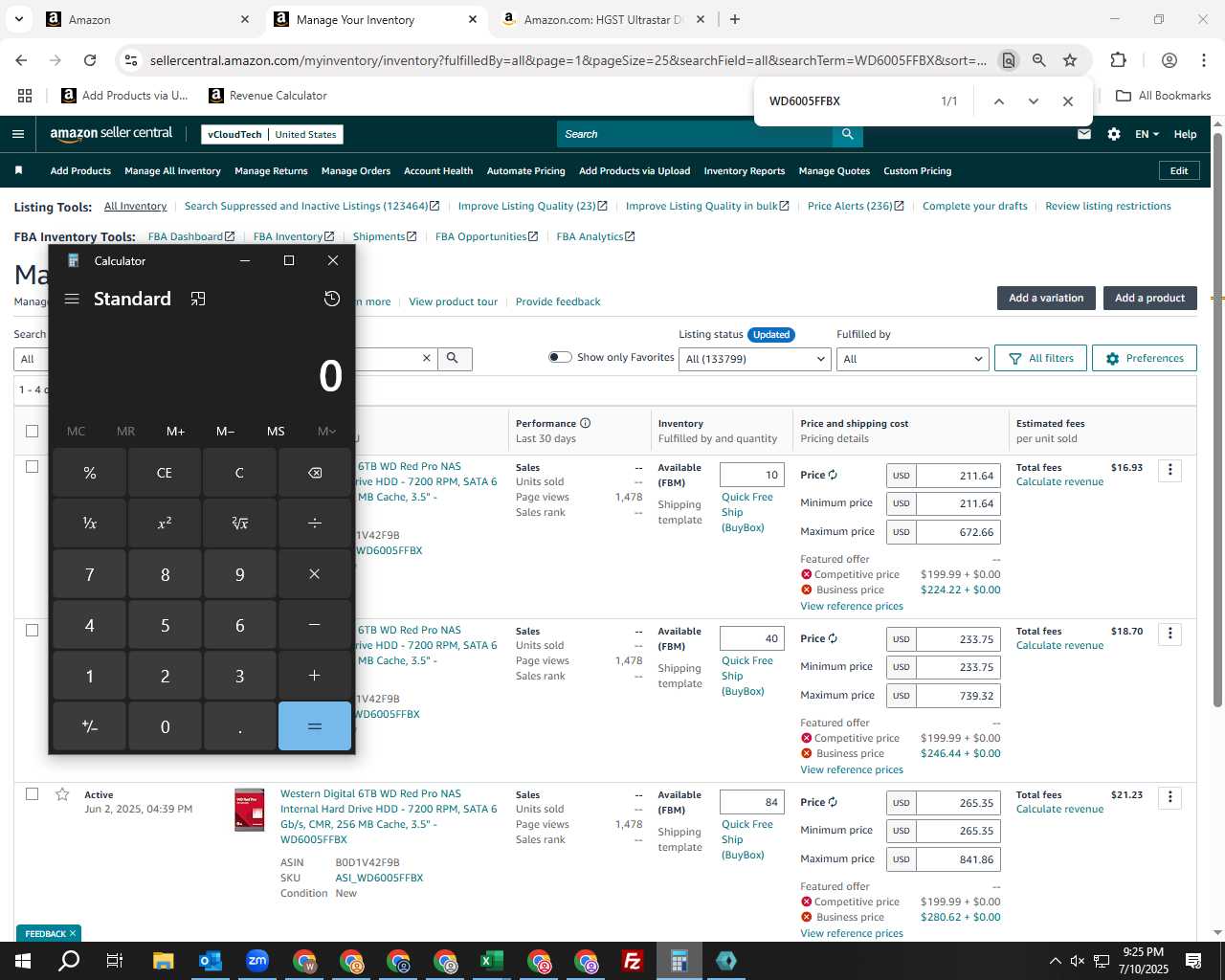Click Calculator backspace key
Image resolution: width=1225 pixels, height=980 pixels.
pos(315,473)
